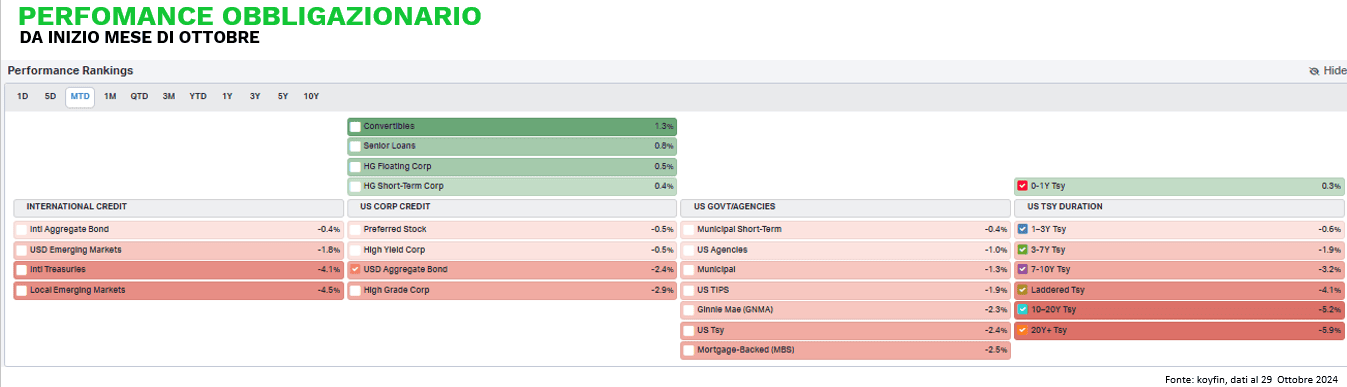Click the US TSY DURATION header

[1179, 207]
